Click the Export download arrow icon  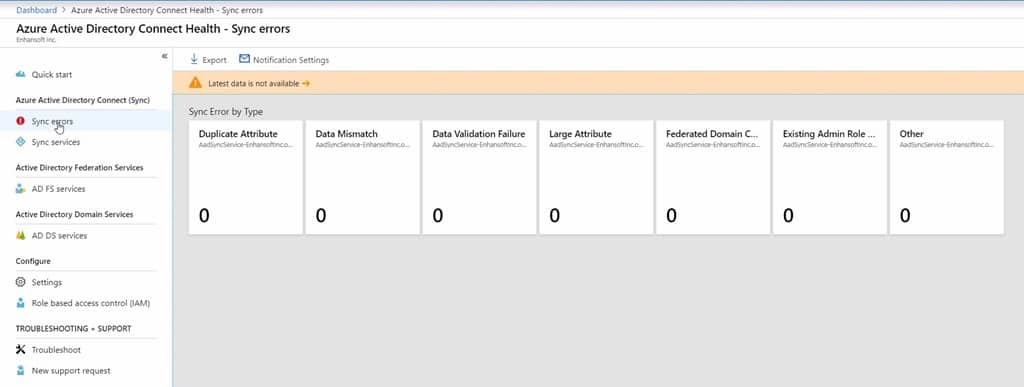point(194,59)
